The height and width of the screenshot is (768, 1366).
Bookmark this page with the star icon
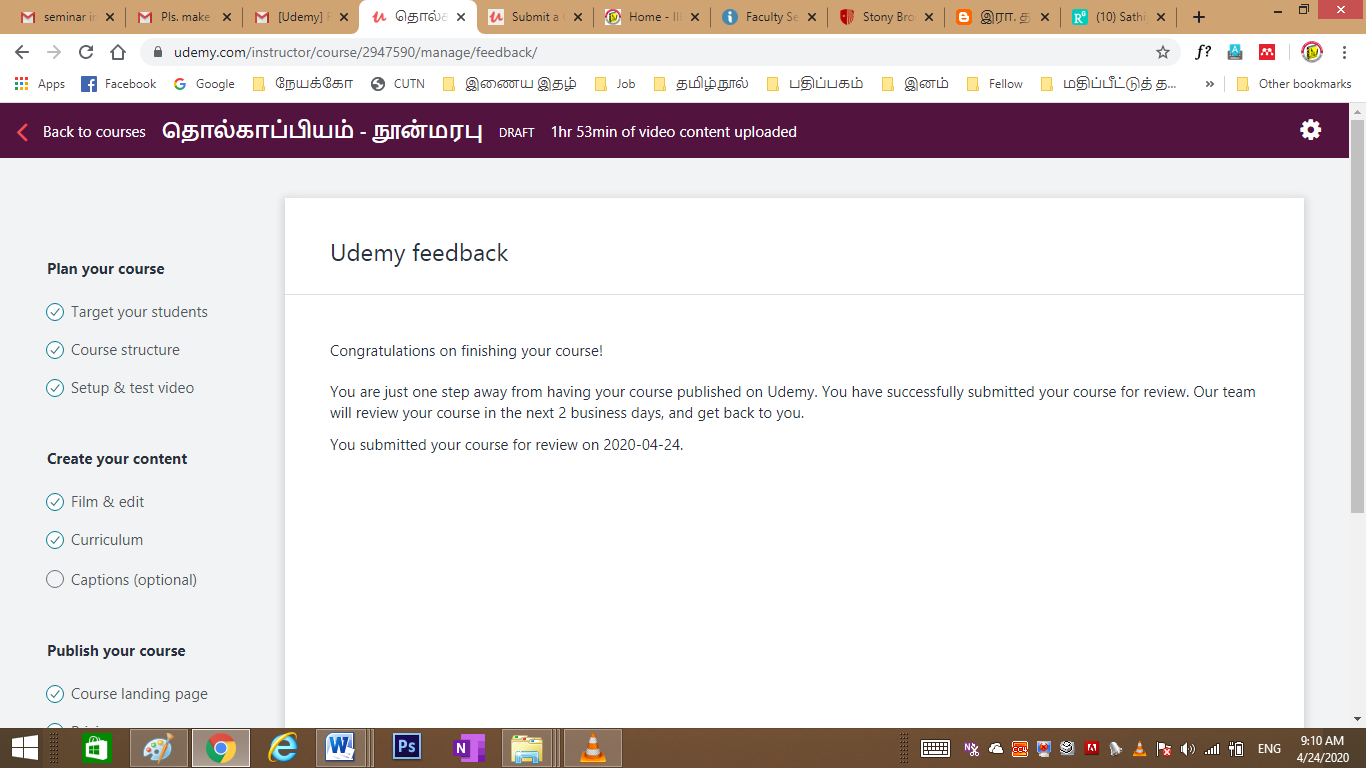pos(1163,52)
